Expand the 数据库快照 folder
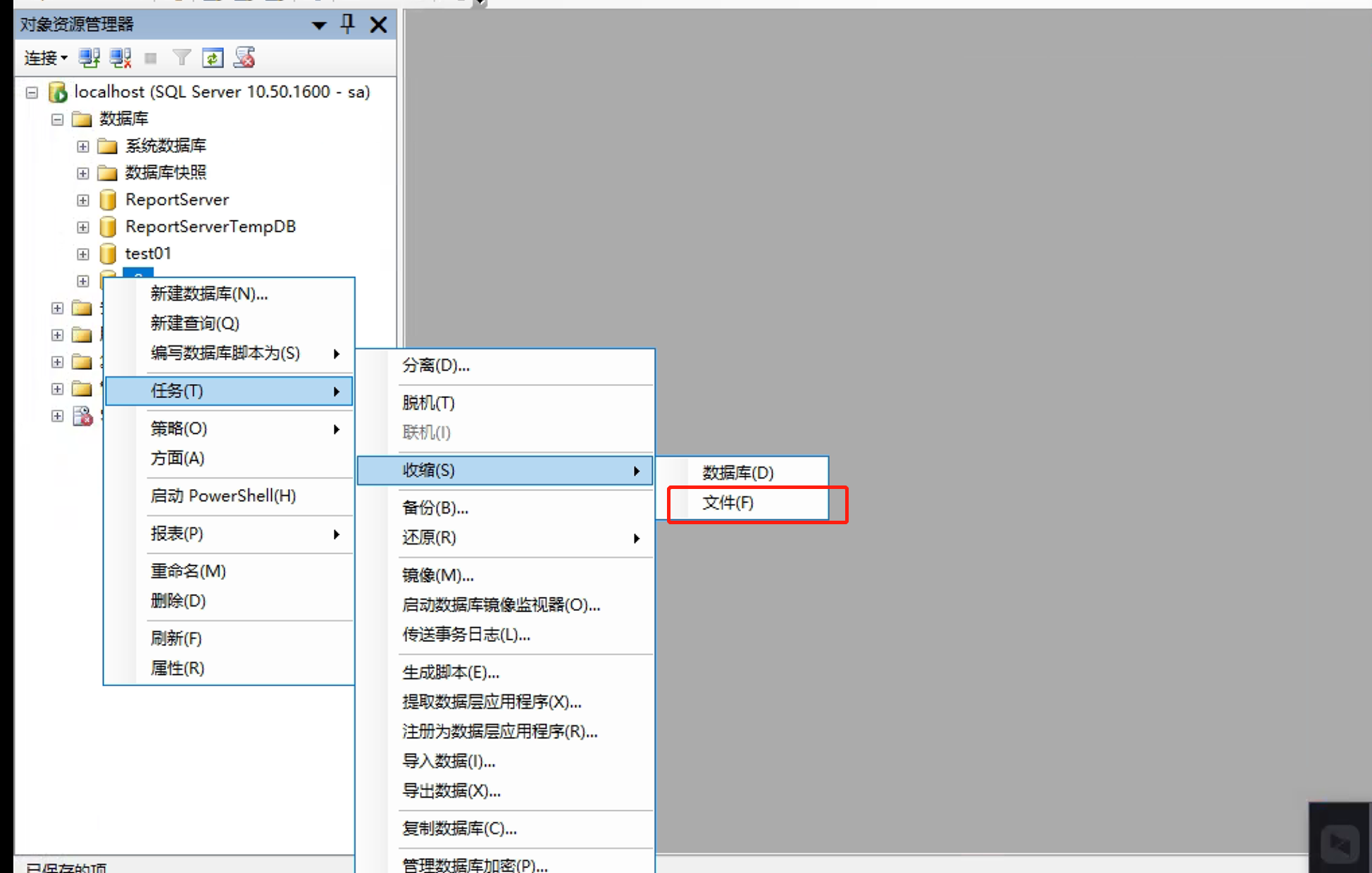This screenshot has width=1372, height=873. pos(83,173)
